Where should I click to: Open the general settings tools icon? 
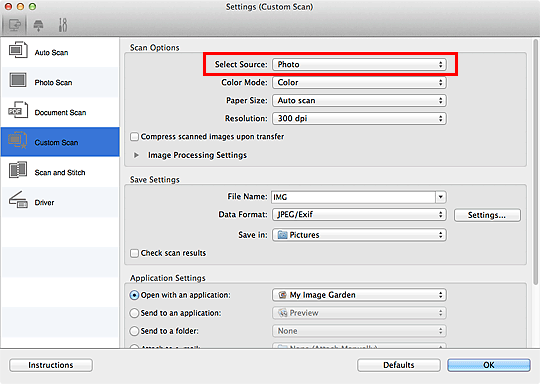click(x=63, y=25)
